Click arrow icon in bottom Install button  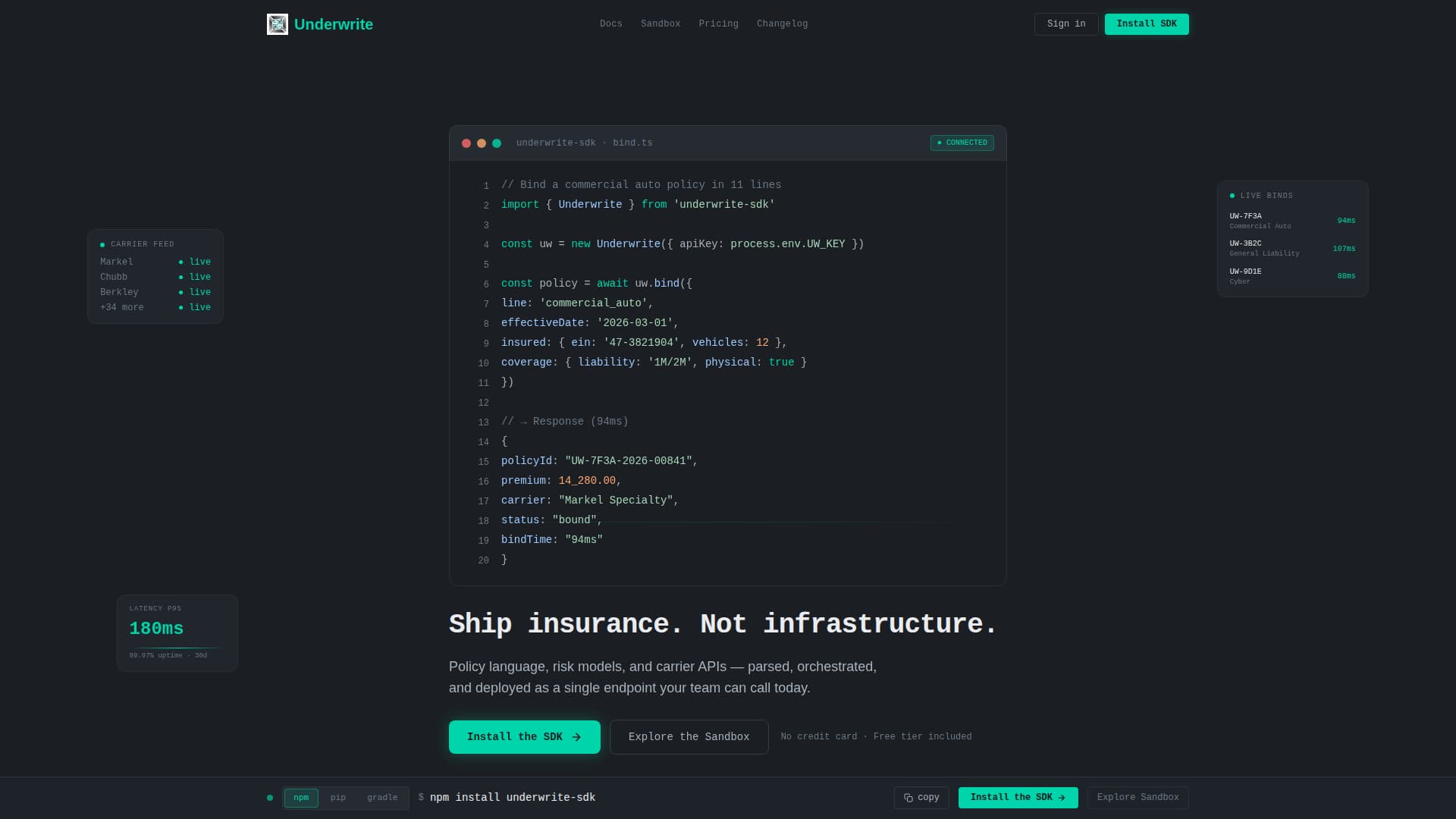point(1062,798)
